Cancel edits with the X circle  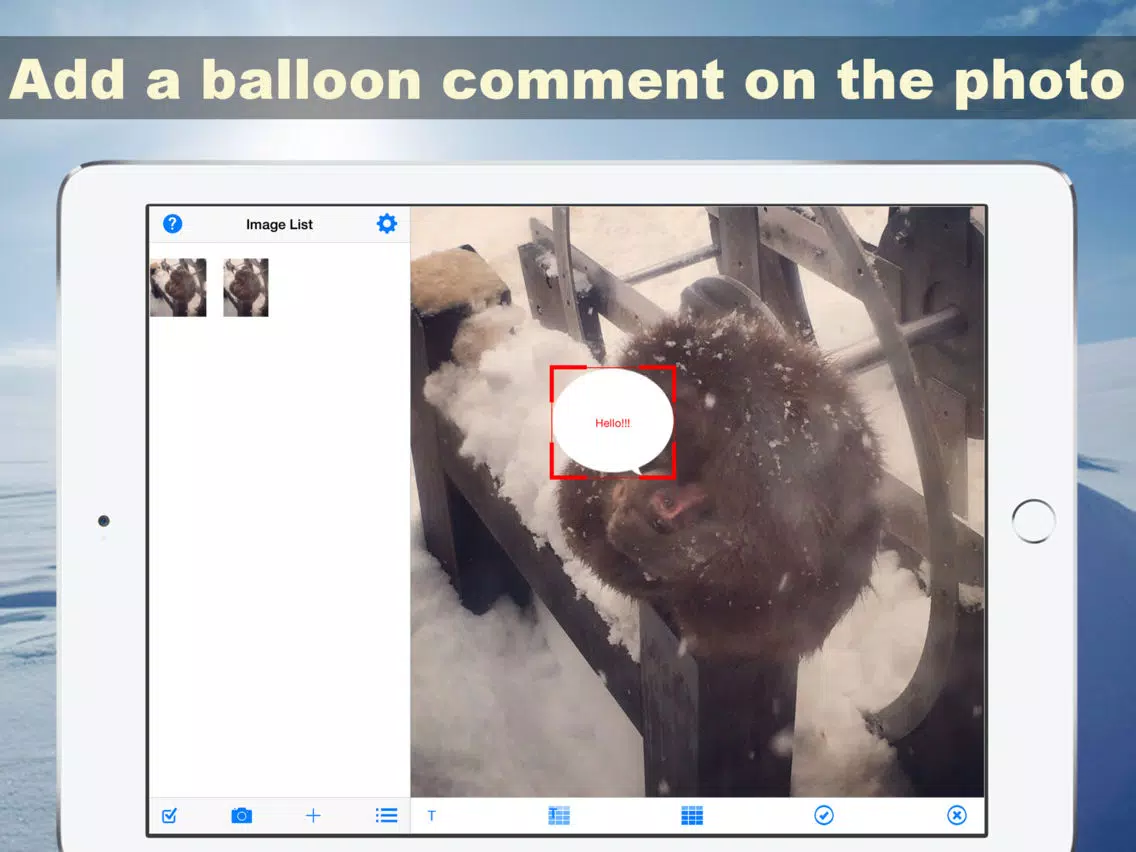point(956,815)
